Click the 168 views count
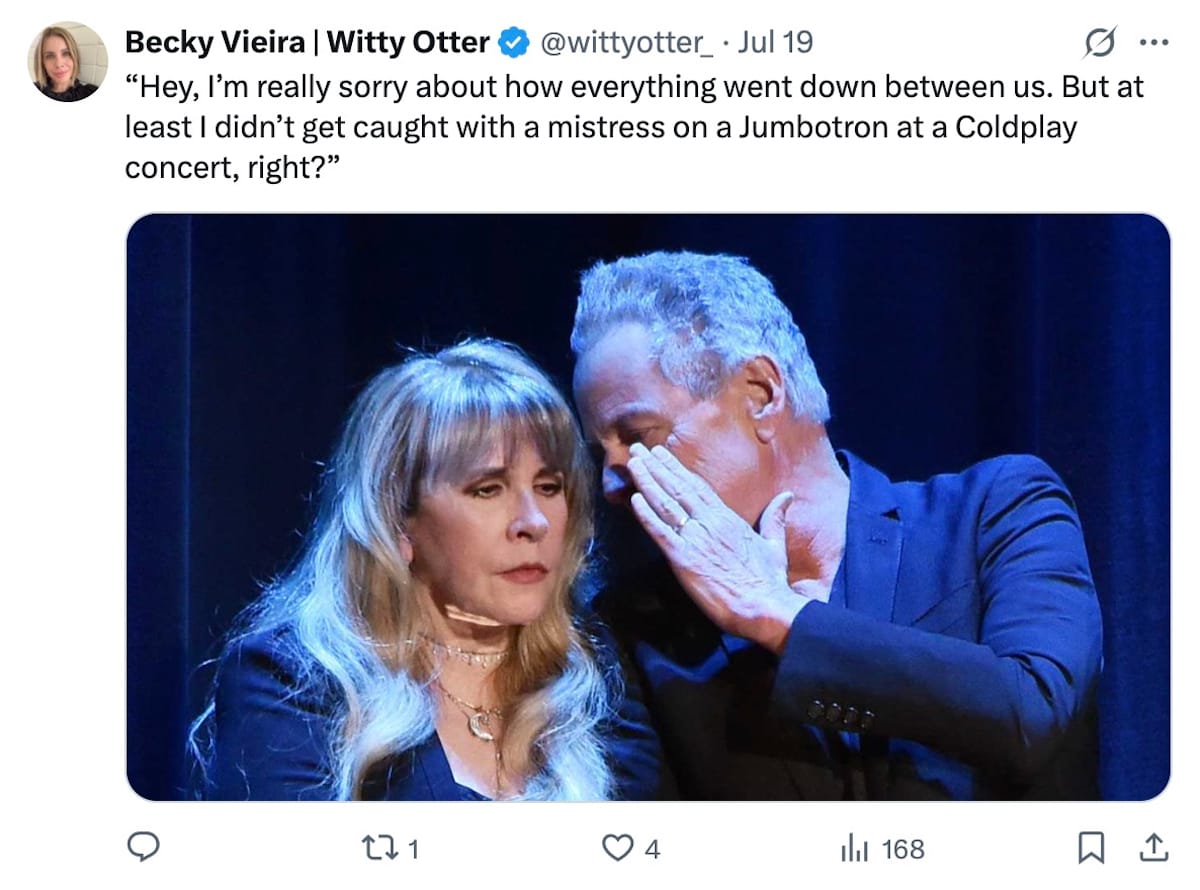Image resolution: width=1200 pixels, height=890 pixels. pos(903,850)
